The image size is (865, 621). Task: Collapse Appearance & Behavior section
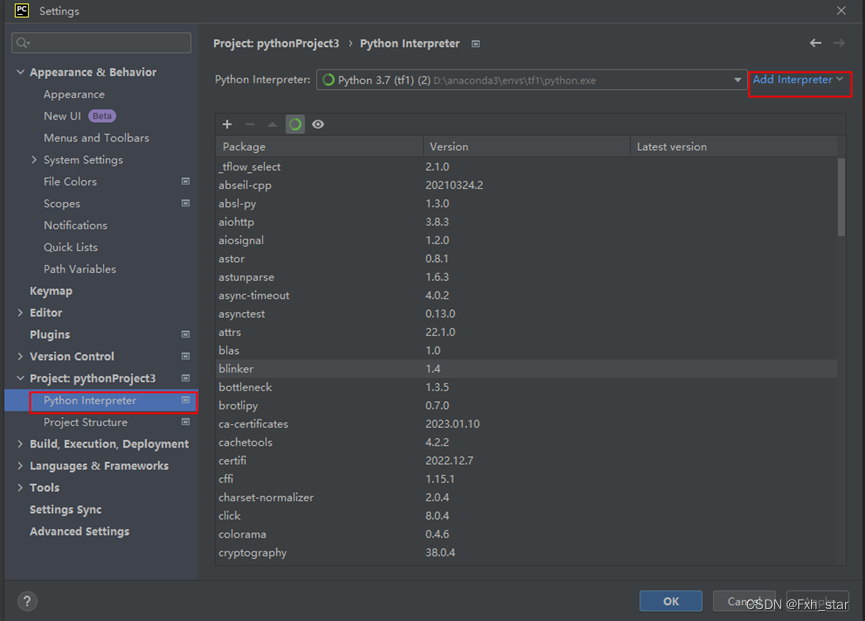click(x=20, y=72)
